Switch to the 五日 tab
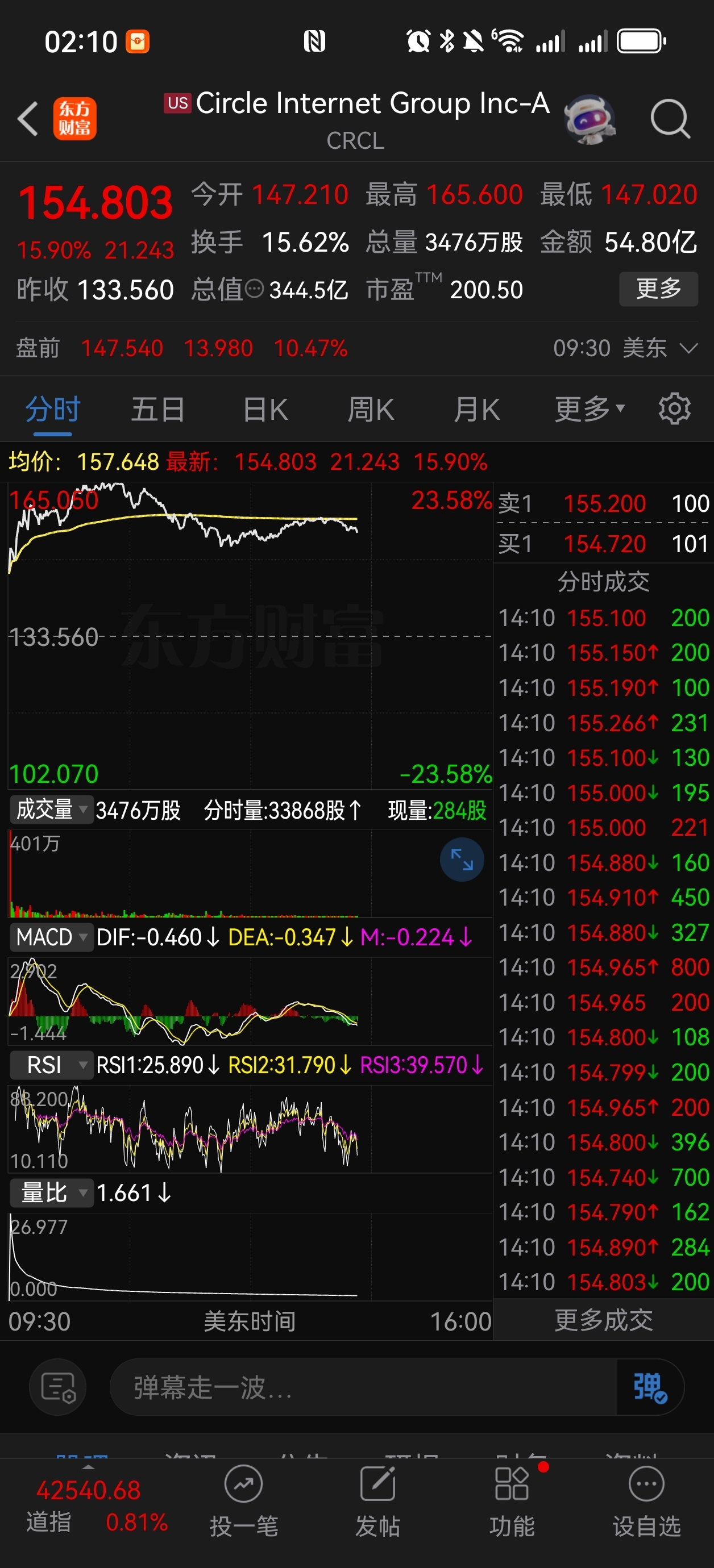 159,409
